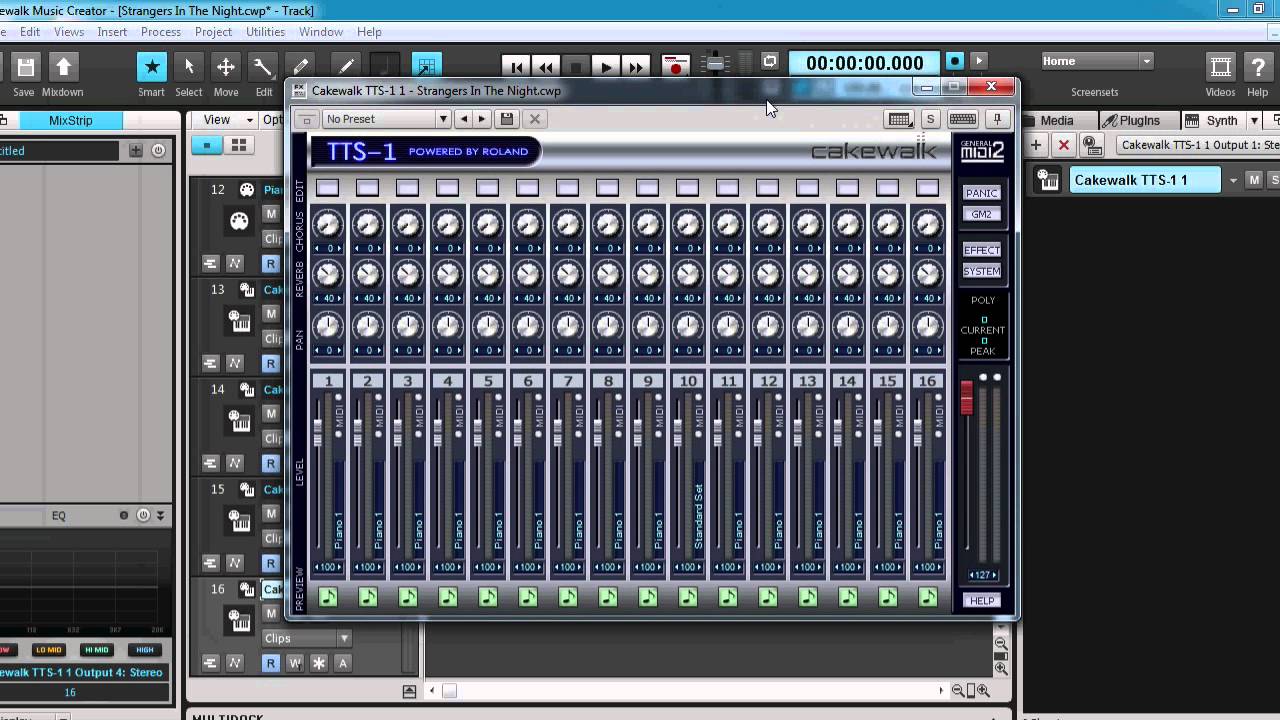
Task: Open the Project menu
Action: pyautogui.click(x=213, y=32)
